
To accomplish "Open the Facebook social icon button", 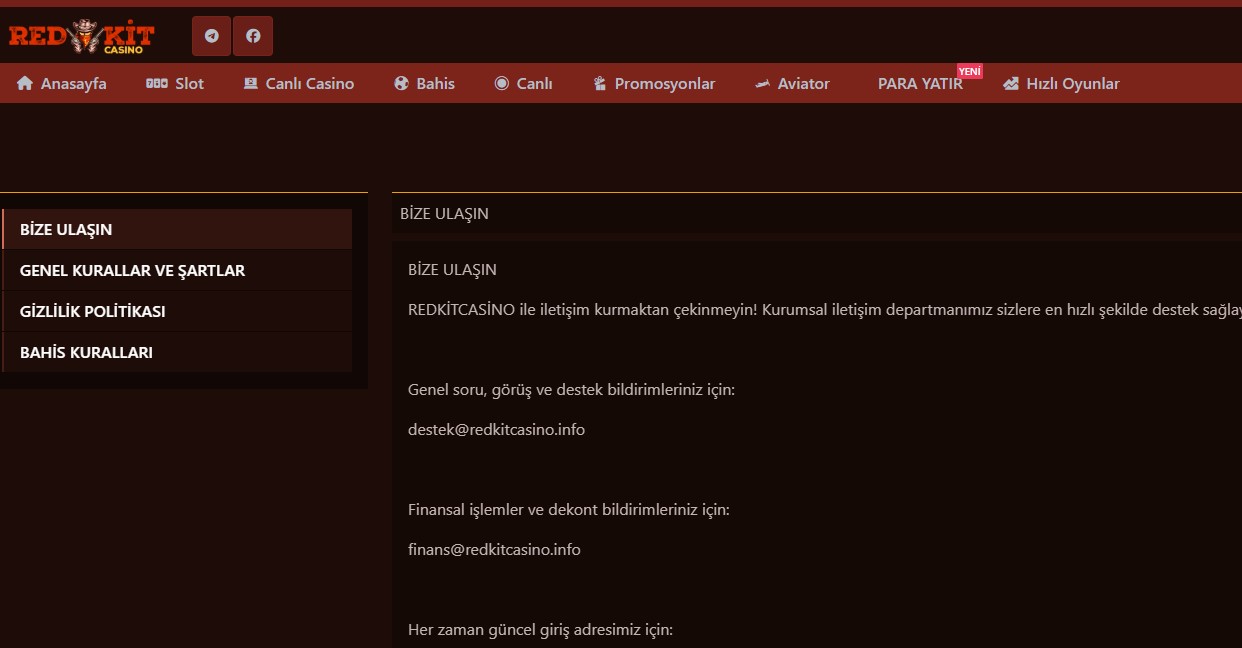I will click(253, 36).
